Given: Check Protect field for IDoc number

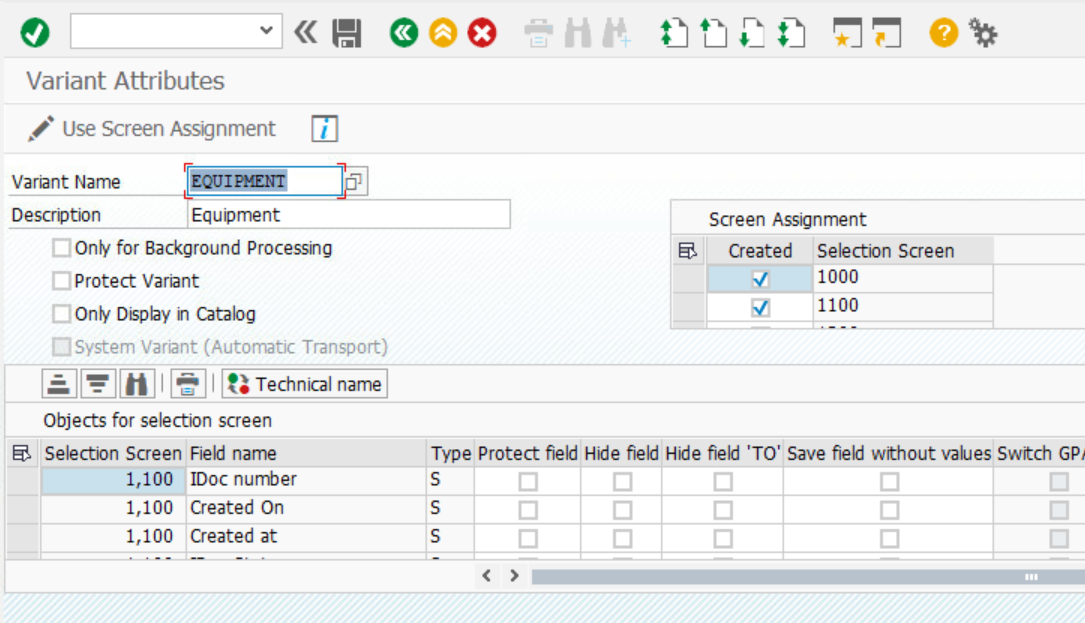Looking at the screenshot, I should (528, 481).
